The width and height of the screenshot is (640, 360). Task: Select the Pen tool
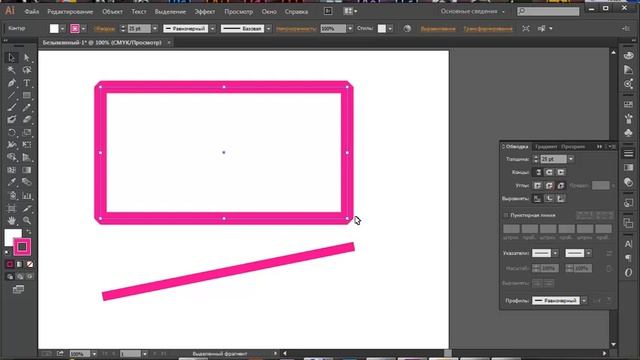coord(11,83)
